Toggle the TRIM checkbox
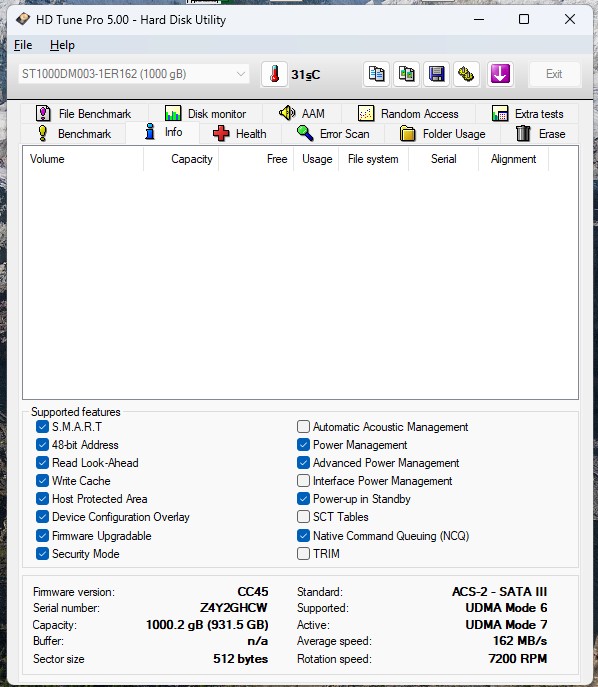This screenshot has height=687, width=598. coord(303,554)
